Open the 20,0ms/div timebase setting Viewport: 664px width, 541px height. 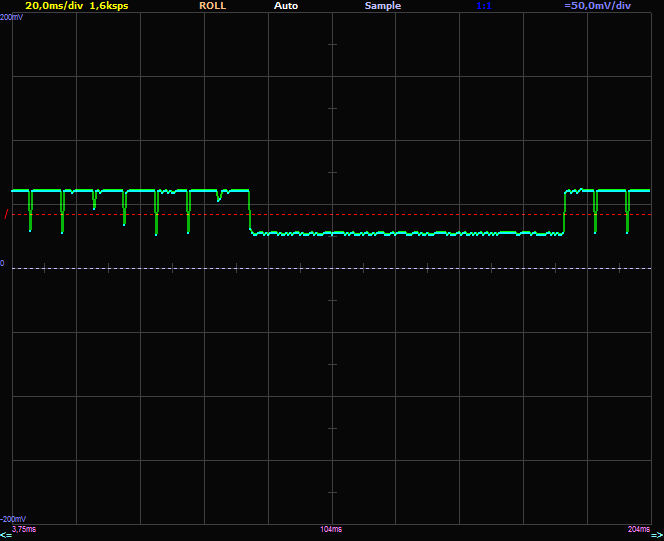point(54,6)
